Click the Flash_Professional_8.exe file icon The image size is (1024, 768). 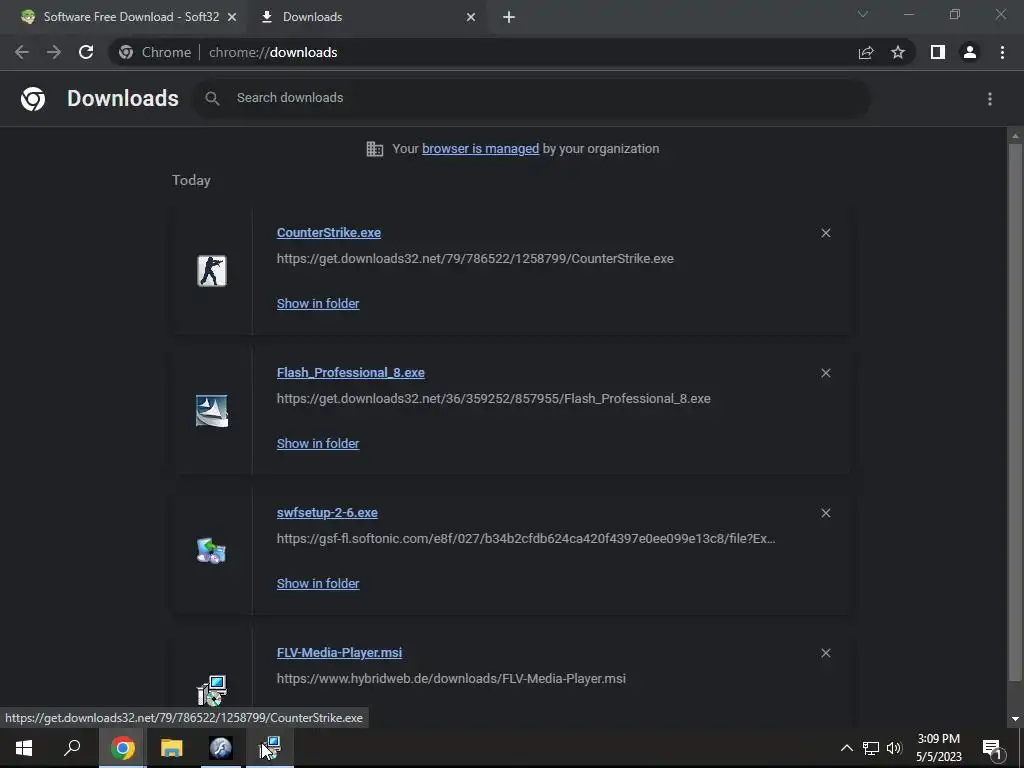(212, 411)
